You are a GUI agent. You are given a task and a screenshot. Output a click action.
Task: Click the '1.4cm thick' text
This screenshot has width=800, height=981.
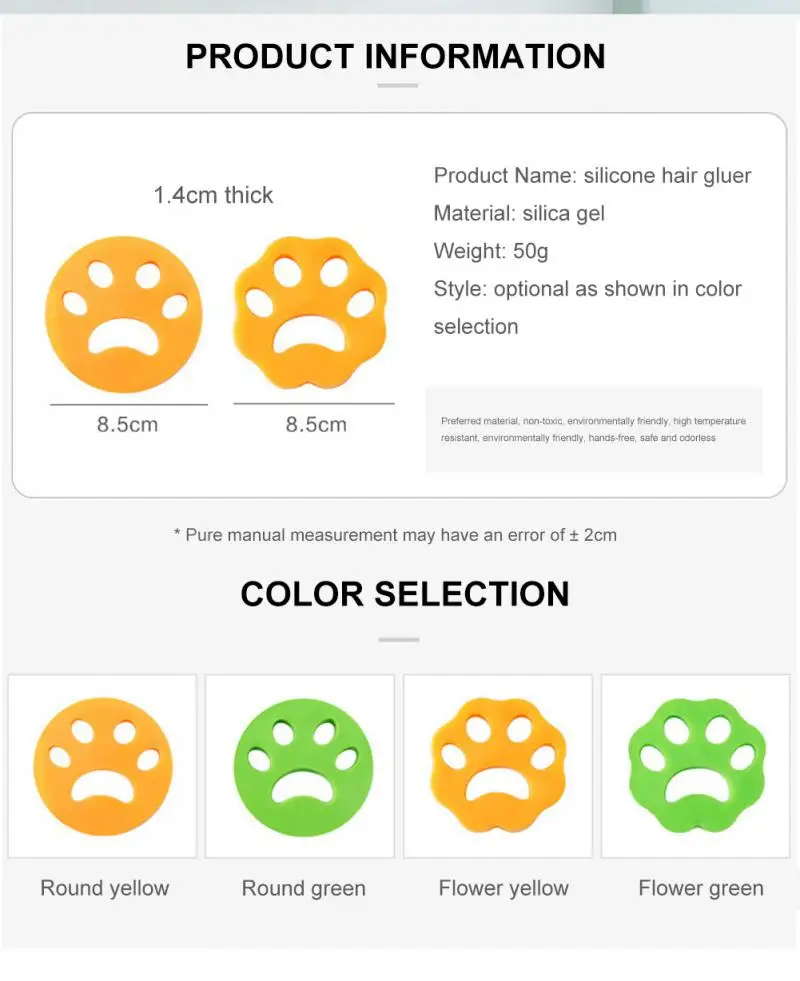(213, 195)
